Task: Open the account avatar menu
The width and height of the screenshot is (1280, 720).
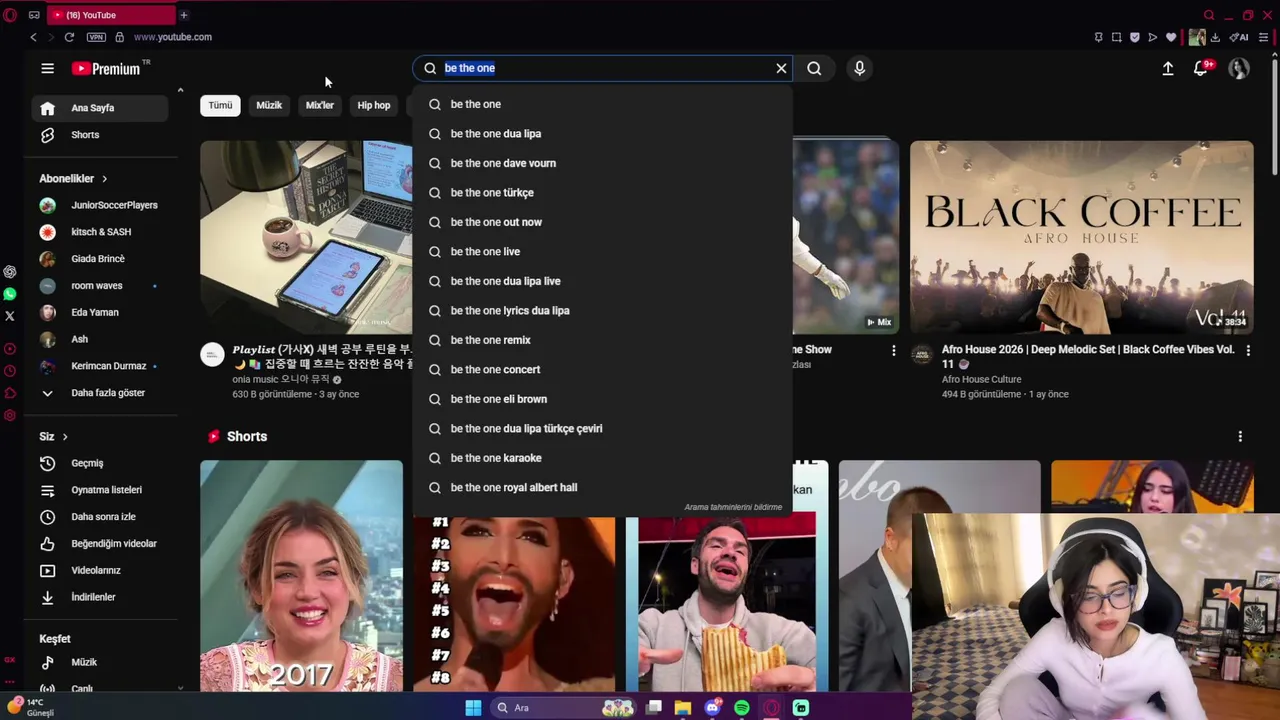Action: click(x=1239, y=68)
